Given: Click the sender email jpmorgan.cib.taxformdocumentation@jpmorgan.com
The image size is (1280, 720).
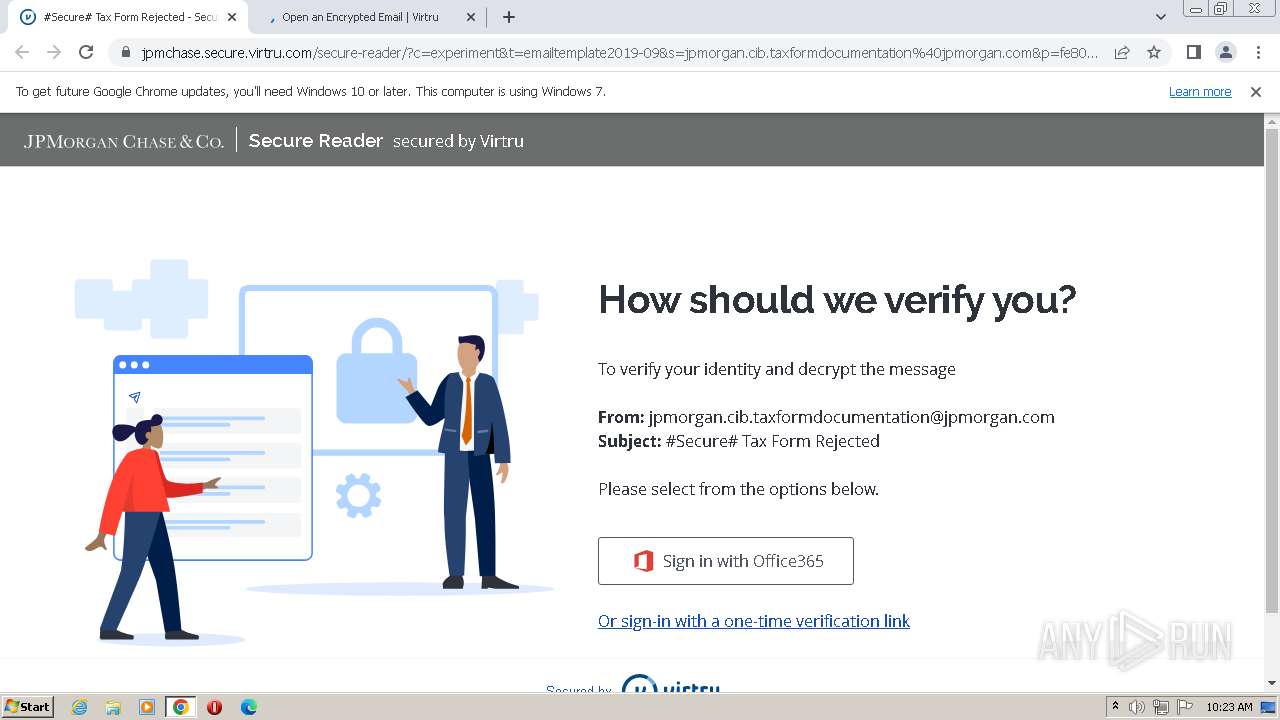Looking at the screenshot, I should click(x=851, y=417).
